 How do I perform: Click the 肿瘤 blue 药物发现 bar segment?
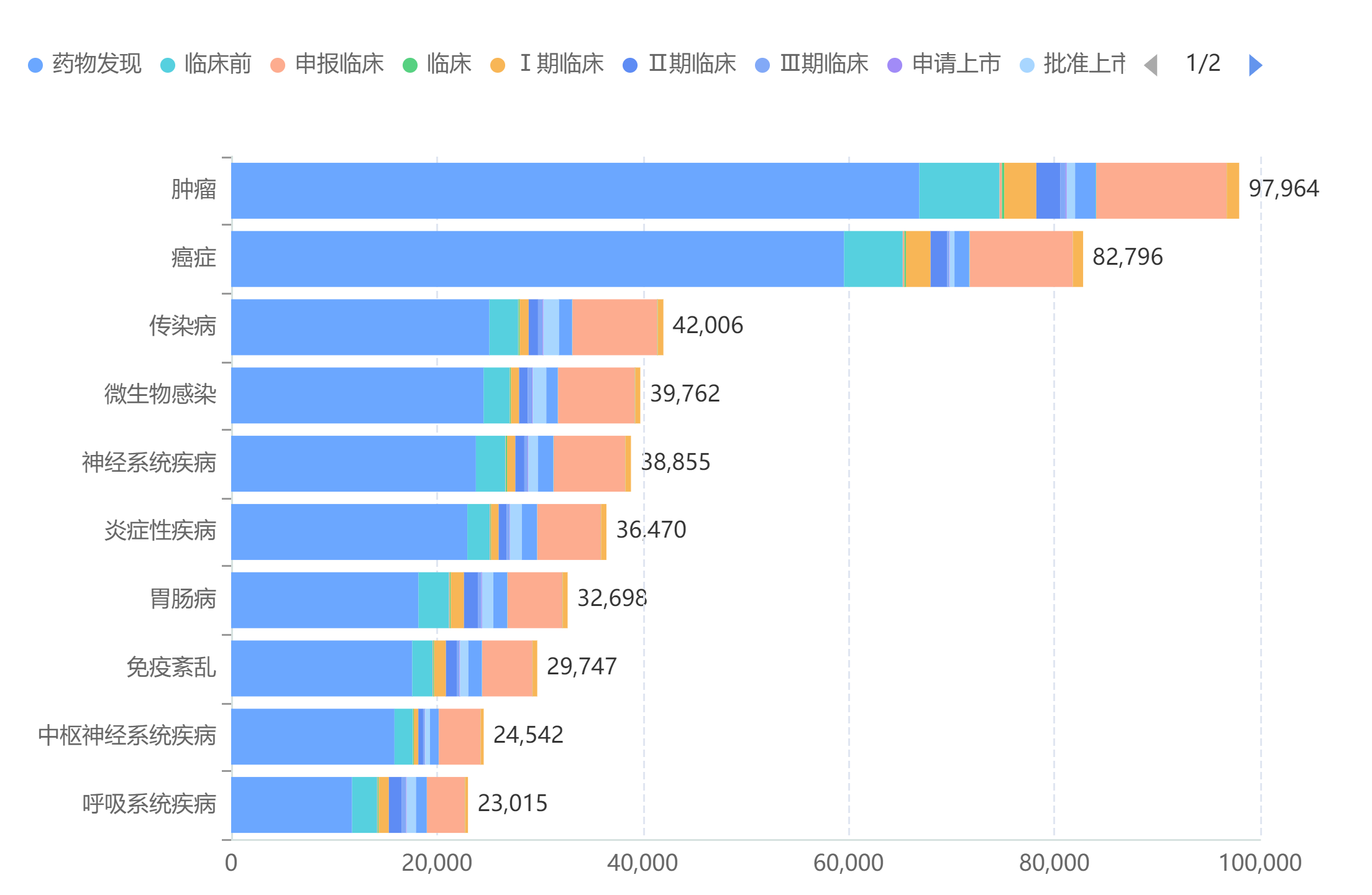[x=575, y=191]
